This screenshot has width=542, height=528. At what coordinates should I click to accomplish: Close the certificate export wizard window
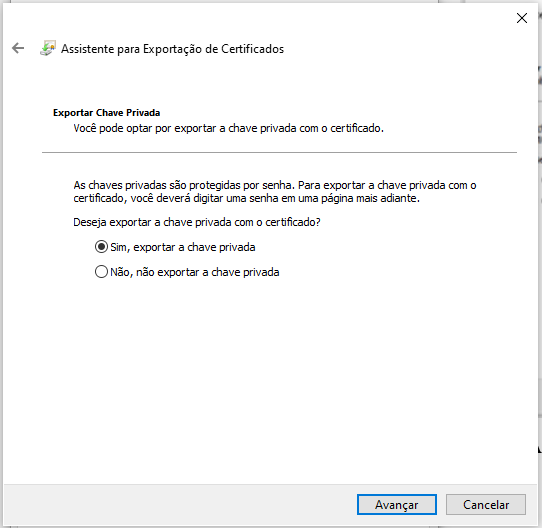(522, 18)
